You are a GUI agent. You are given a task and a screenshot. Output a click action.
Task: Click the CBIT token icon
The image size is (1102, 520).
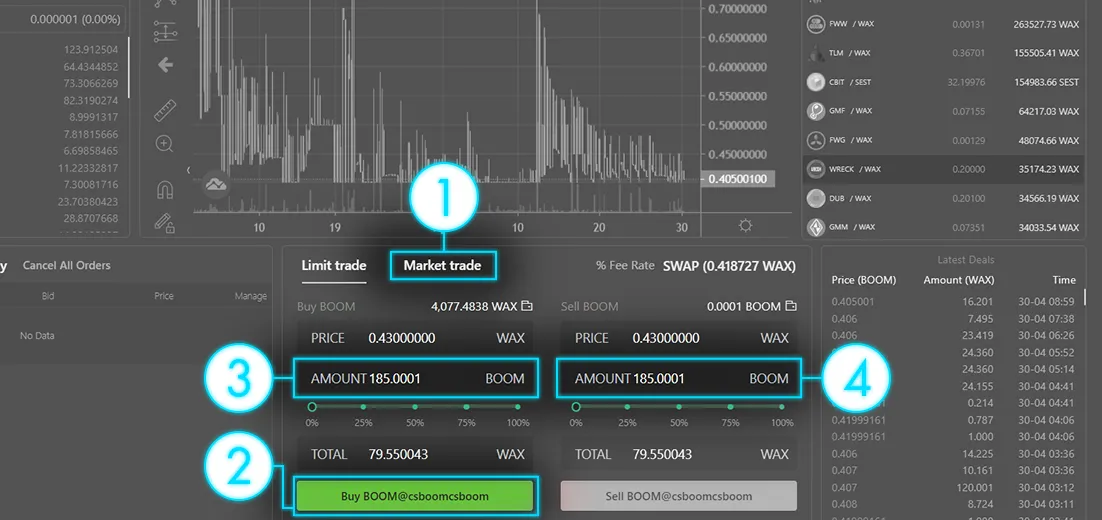815,82
